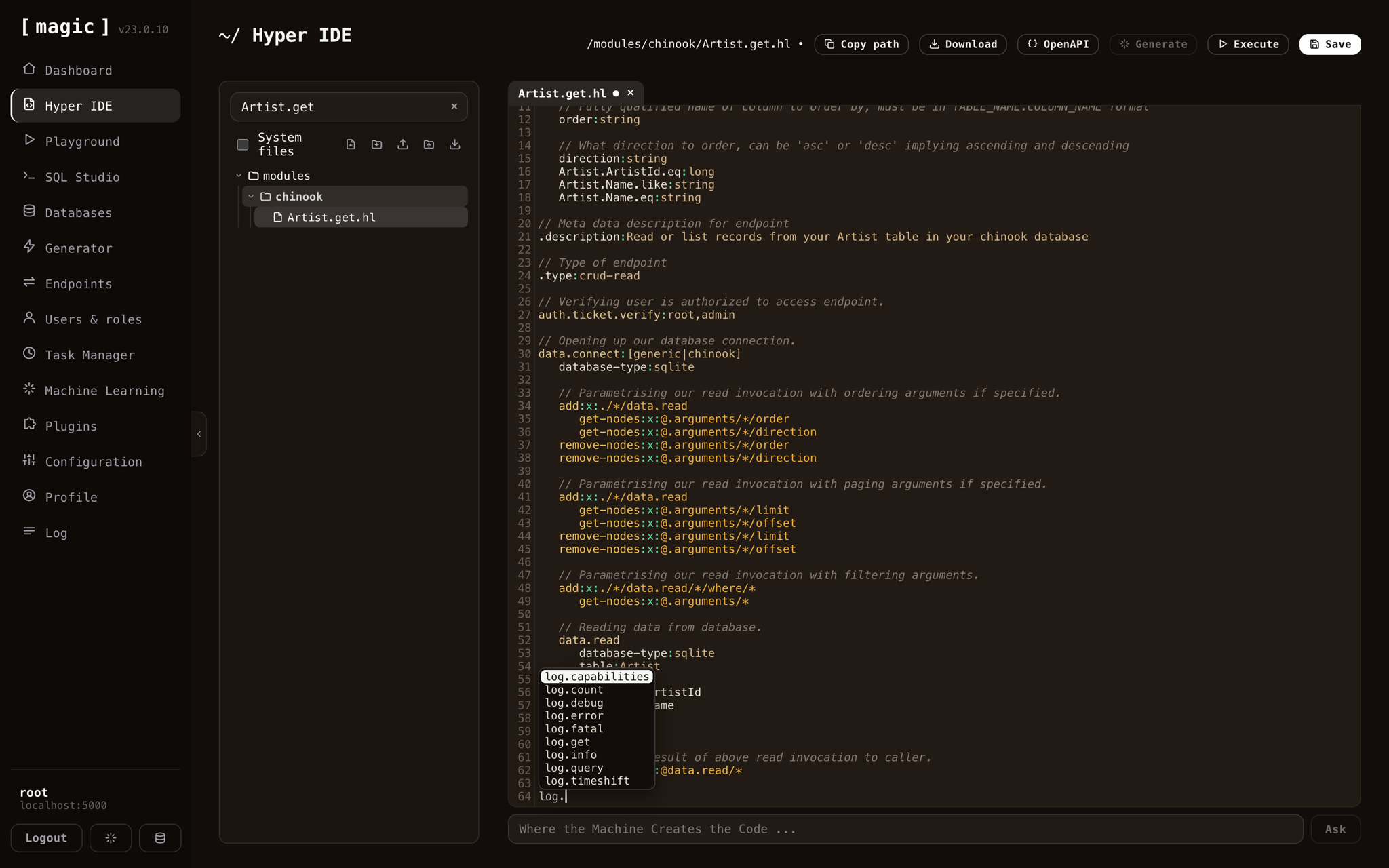Select Hyper IDE in the sidebar
This screenshot has width=1389, height=868.
point(96,106)
